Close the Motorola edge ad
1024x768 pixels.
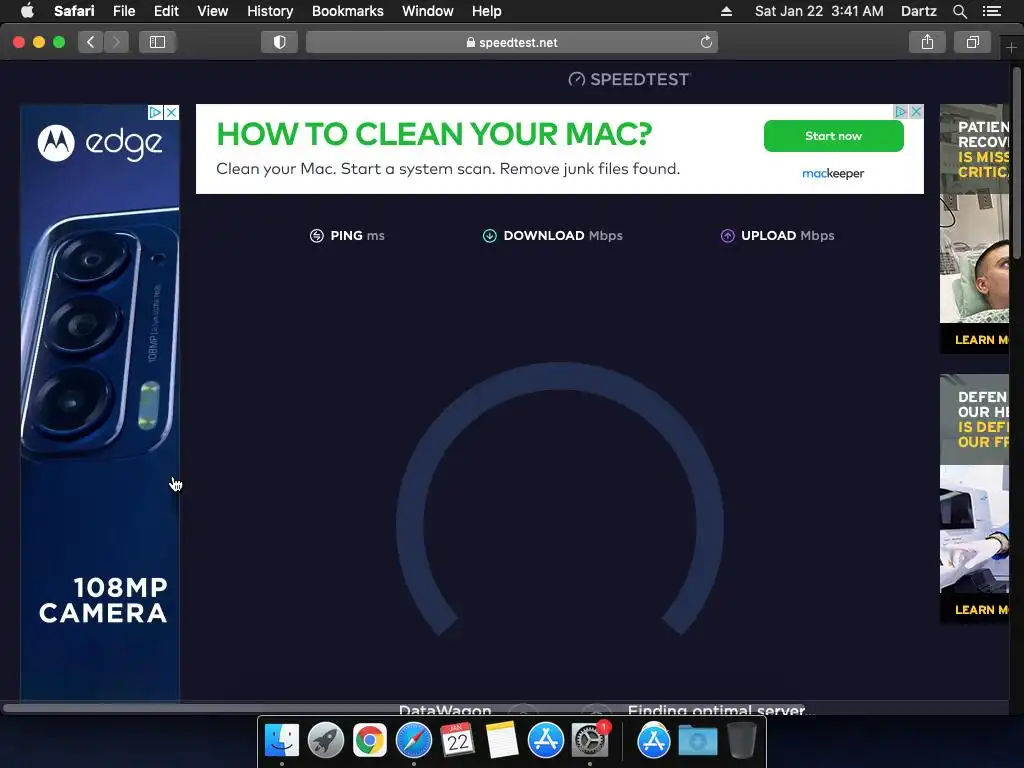click(171, 112)
